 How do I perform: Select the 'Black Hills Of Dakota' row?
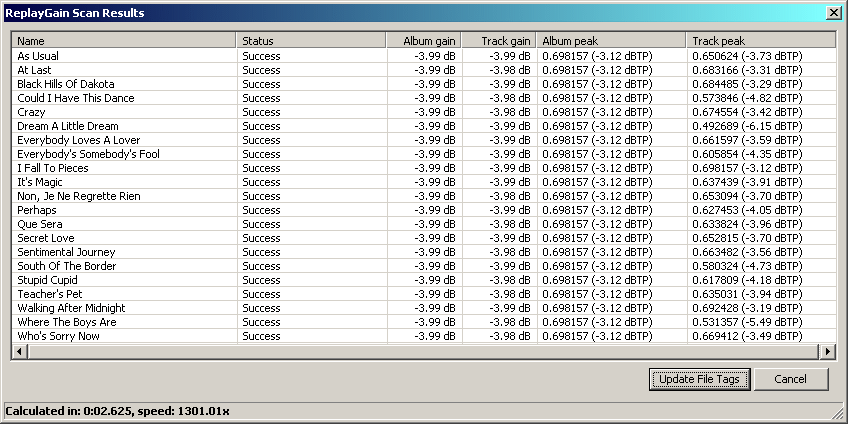point(423,84)
